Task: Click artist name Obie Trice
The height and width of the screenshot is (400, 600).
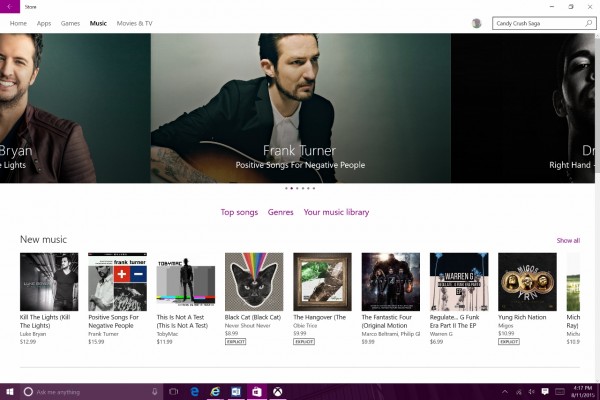Action: pyautogui.click(x=305, y=326)
